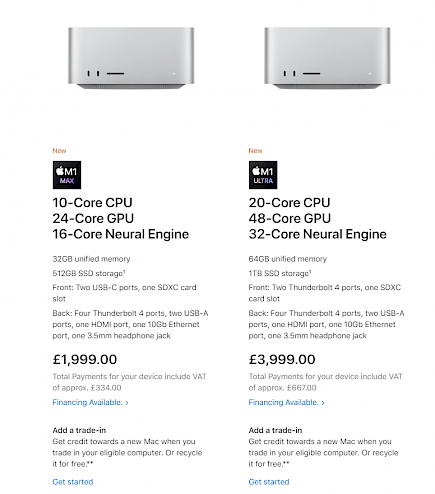This screenshot has width=435, height=494.
Task: Click chevron beside Financing Available for M1 Max
Action: (127, 403)
